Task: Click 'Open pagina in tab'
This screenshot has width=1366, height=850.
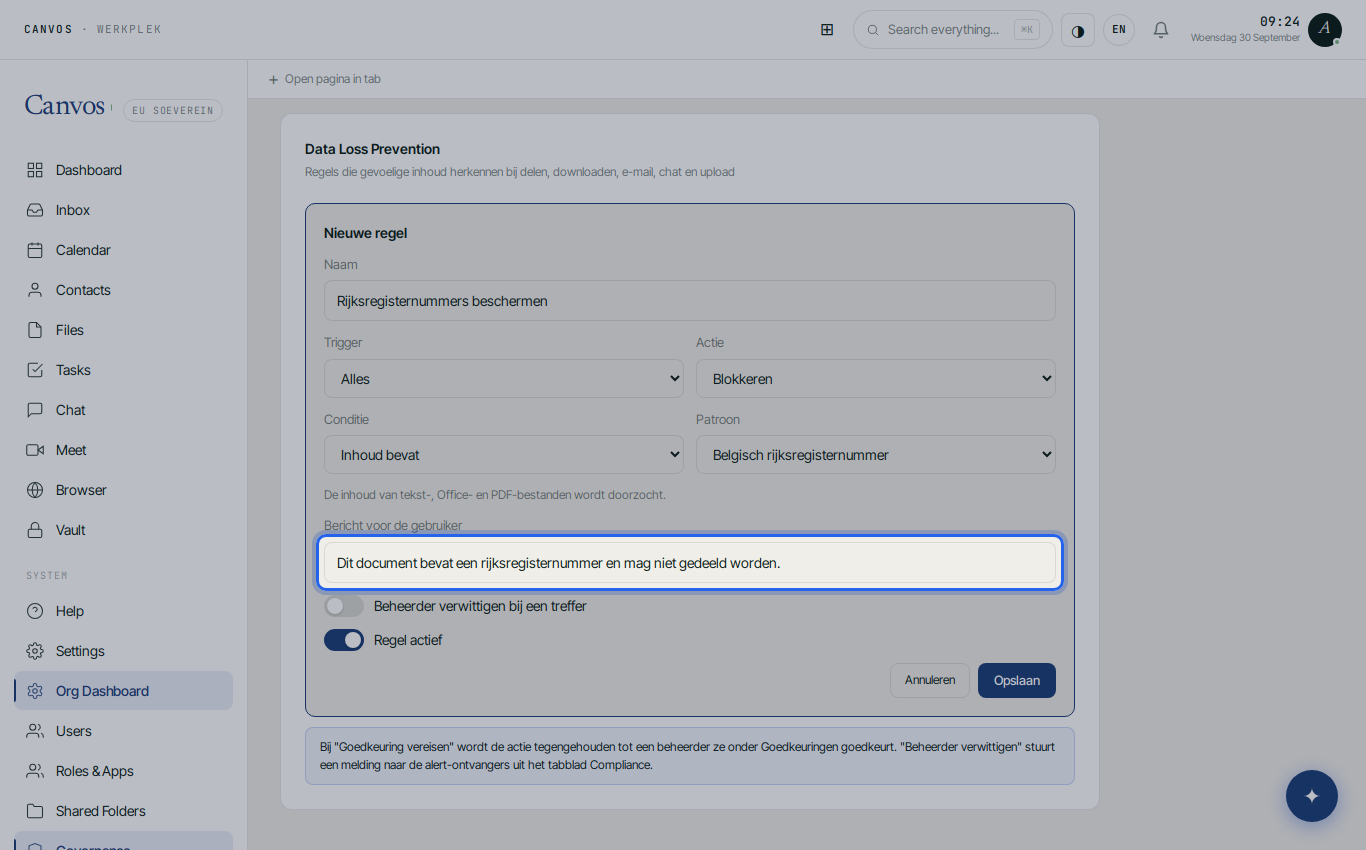Action: (325, 79)
